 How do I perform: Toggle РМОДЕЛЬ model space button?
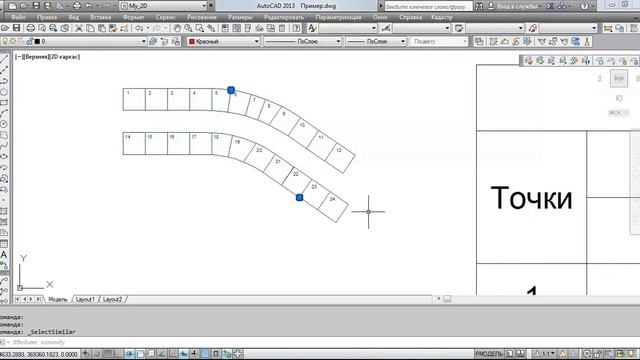489,354
